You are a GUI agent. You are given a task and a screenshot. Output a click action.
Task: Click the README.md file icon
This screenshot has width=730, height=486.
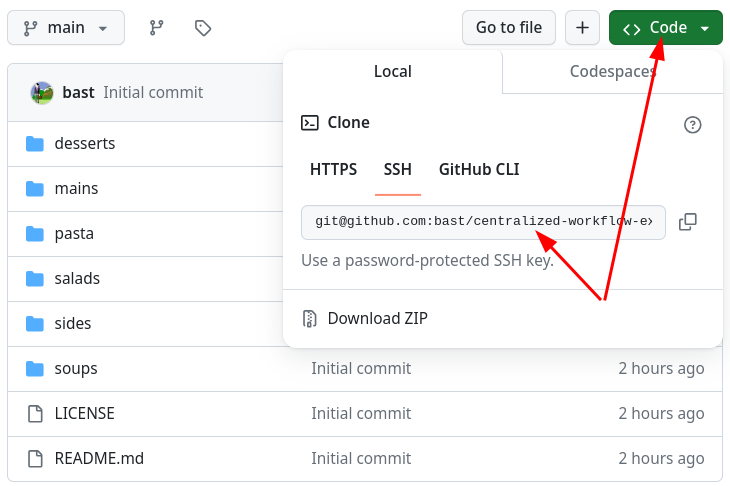(x=36, y=459)
